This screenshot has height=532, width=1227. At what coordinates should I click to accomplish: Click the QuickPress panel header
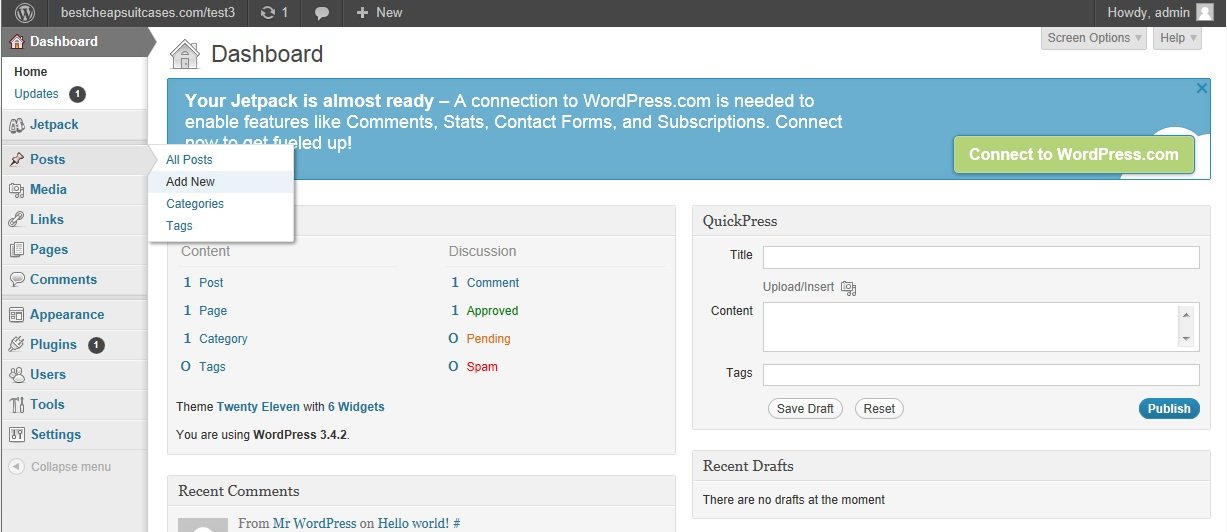[x=951, y=221]
